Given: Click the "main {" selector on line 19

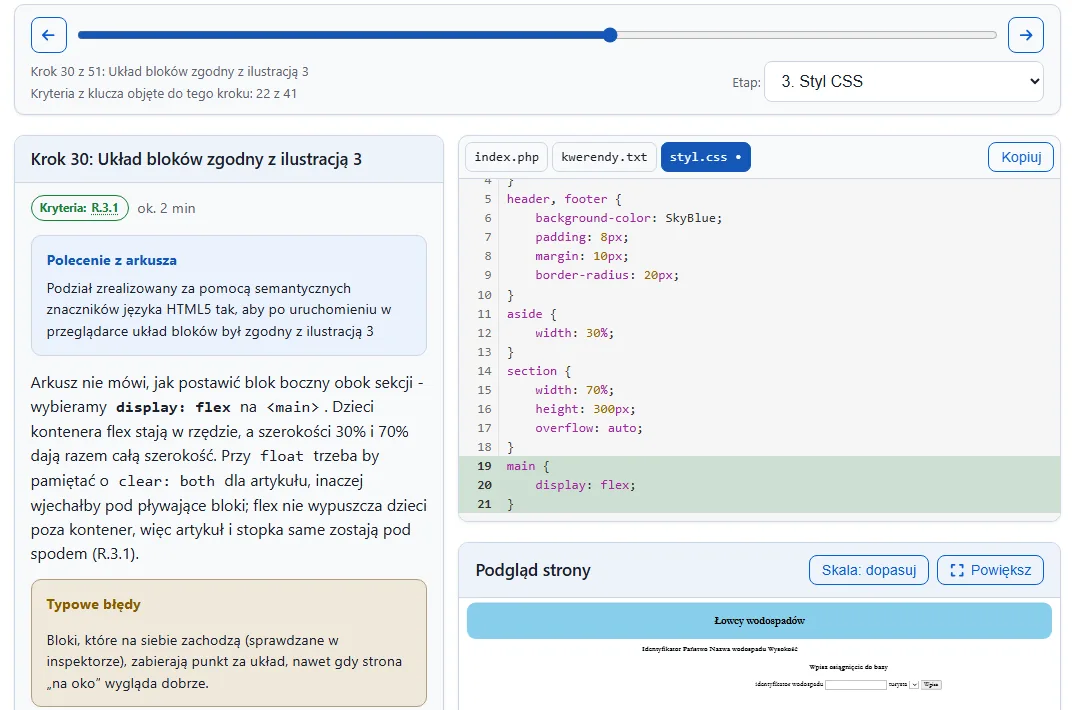Looking at the screenshot, I should [528, 466].
